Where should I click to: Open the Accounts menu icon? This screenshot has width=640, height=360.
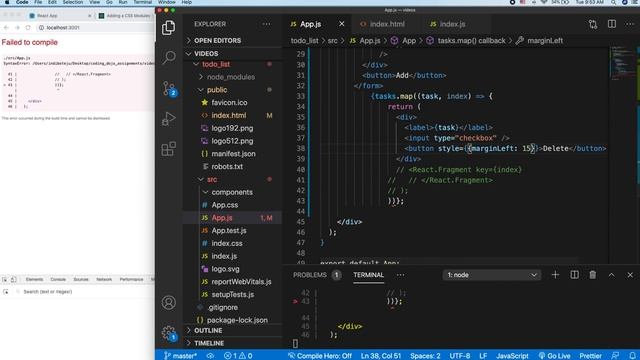[x=169, y=302]
